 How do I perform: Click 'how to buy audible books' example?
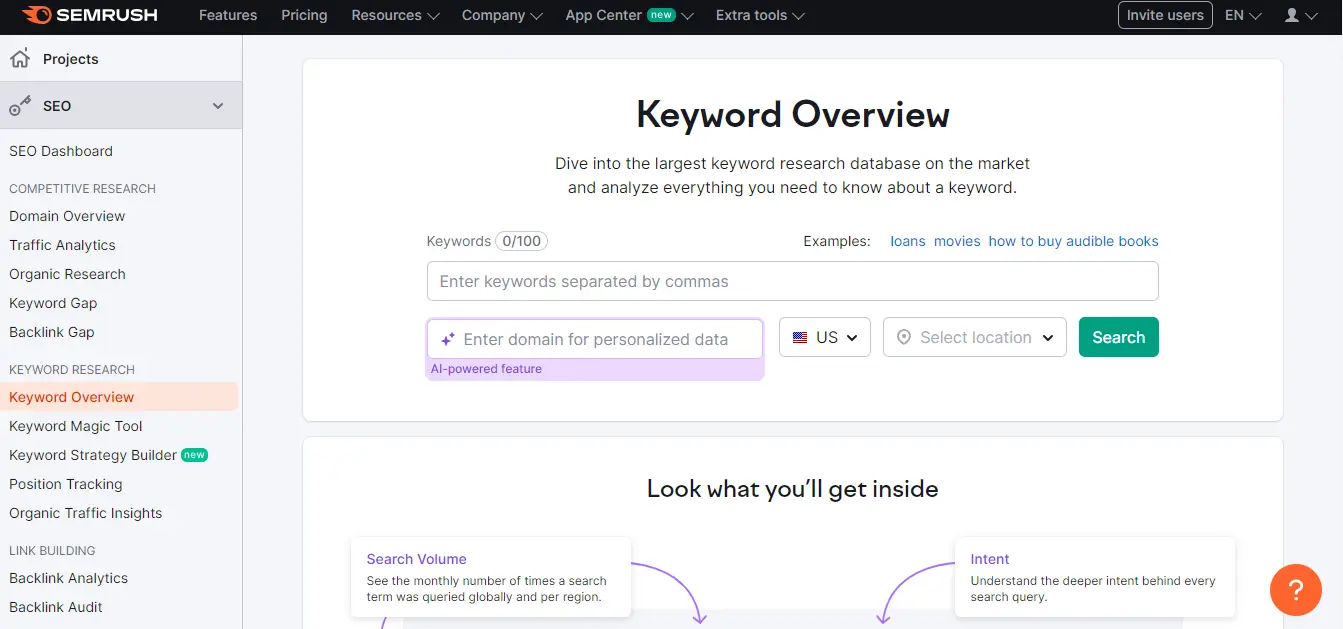pos(1073,241)
